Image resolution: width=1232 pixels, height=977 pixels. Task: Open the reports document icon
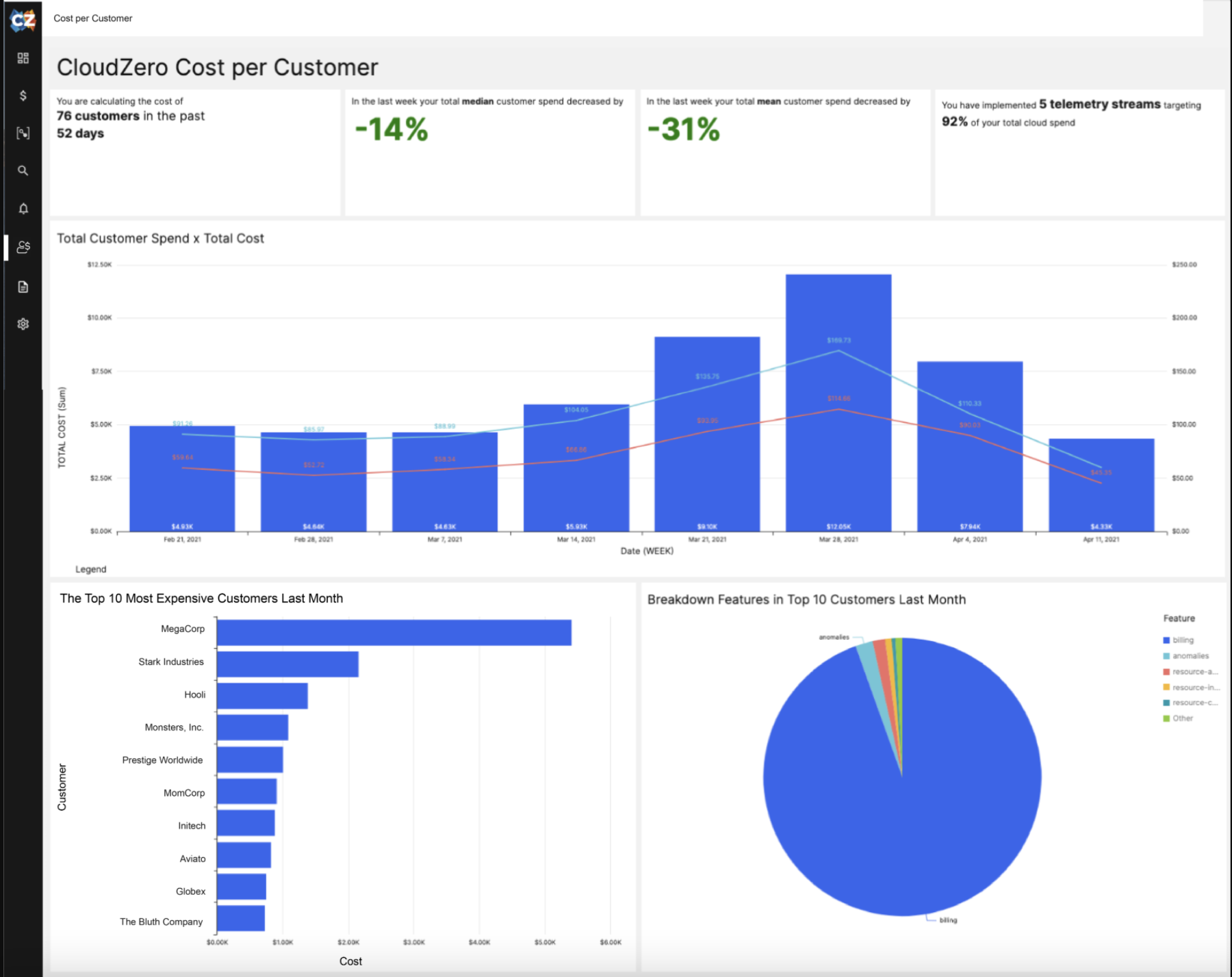(23, 287)
